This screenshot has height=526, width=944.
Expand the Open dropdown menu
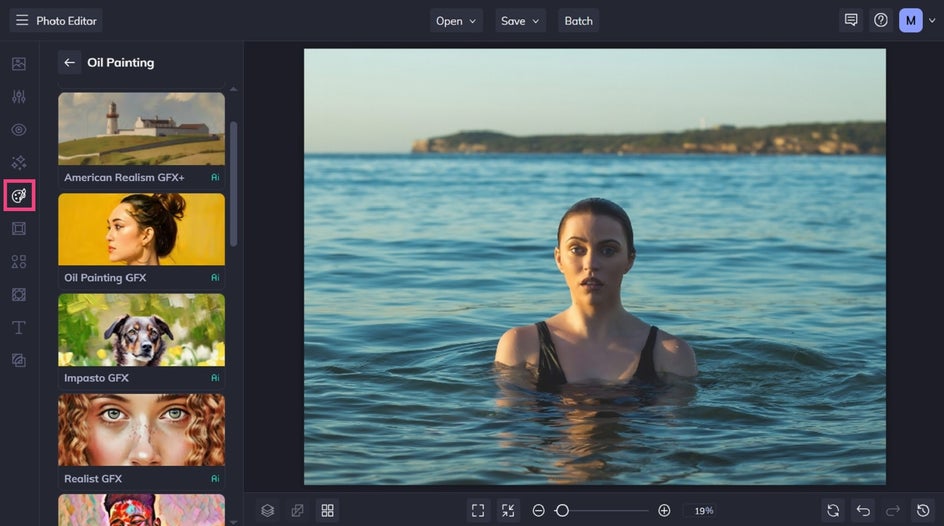456,21
